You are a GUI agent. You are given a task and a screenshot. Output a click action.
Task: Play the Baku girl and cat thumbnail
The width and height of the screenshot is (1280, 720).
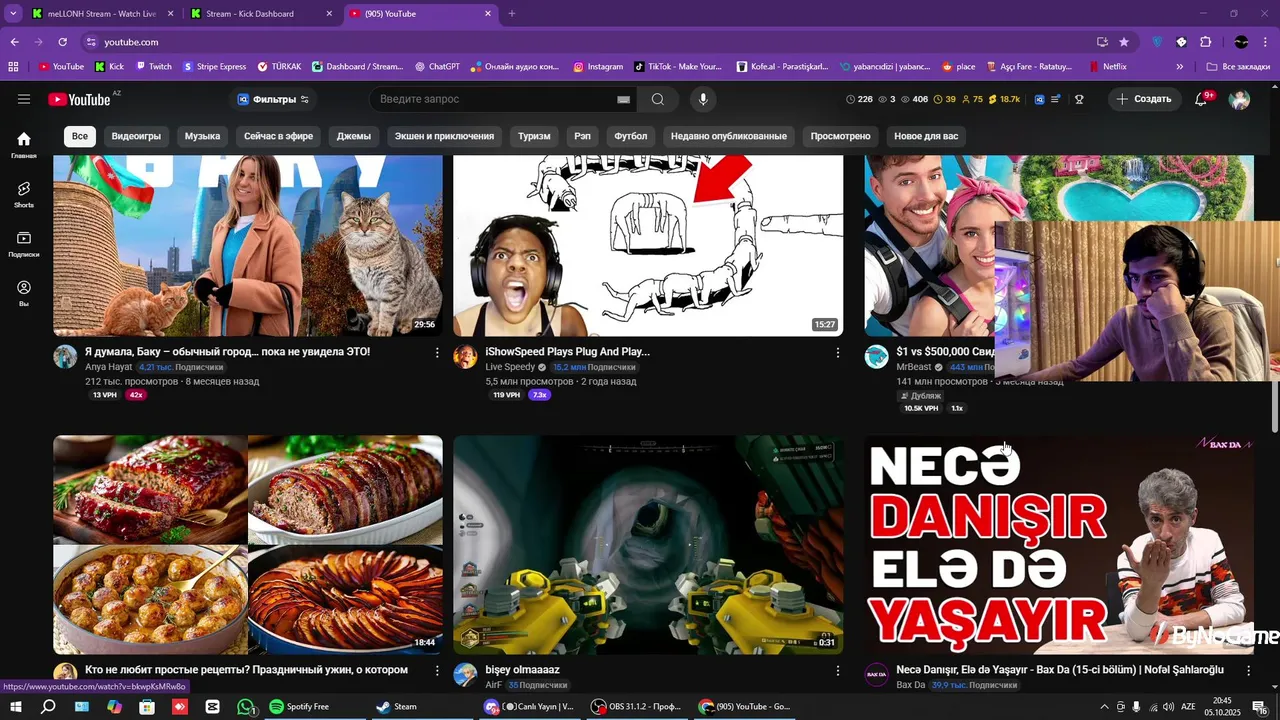248,246
